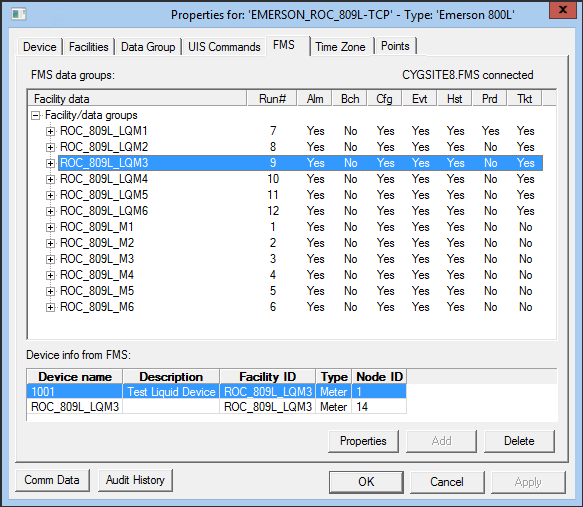Select the ROC_809L_LQM4 facility row
Image resolution: width=583 pixels, height=507 pixels.
click(300, 179)
